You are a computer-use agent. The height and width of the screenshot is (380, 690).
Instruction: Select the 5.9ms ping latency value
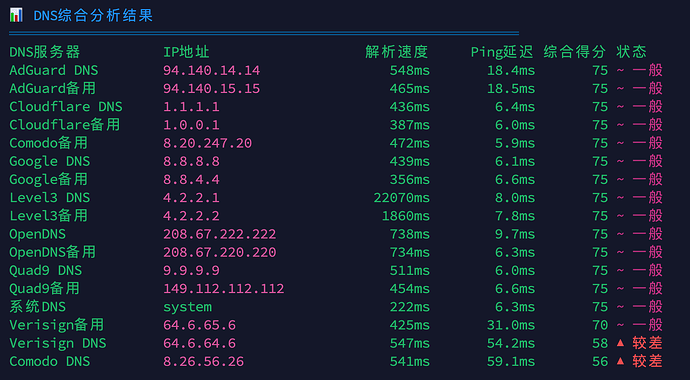(515, 143)
